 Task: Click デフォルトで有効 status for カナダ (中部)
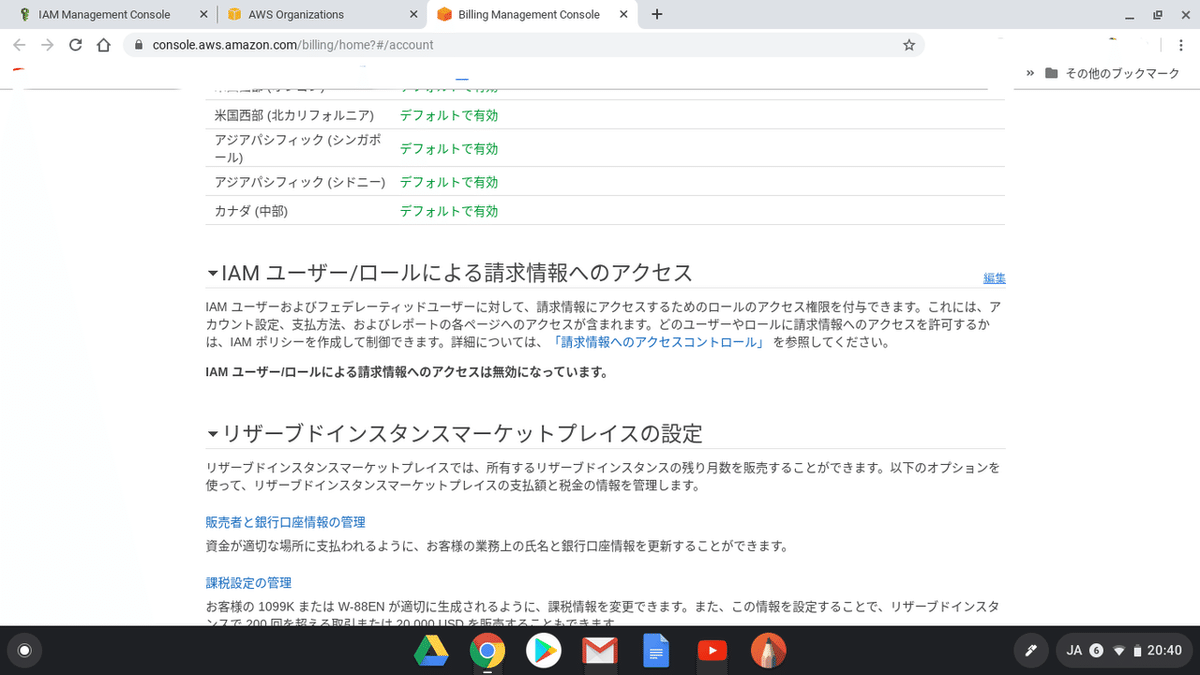[x=449, y=211]
